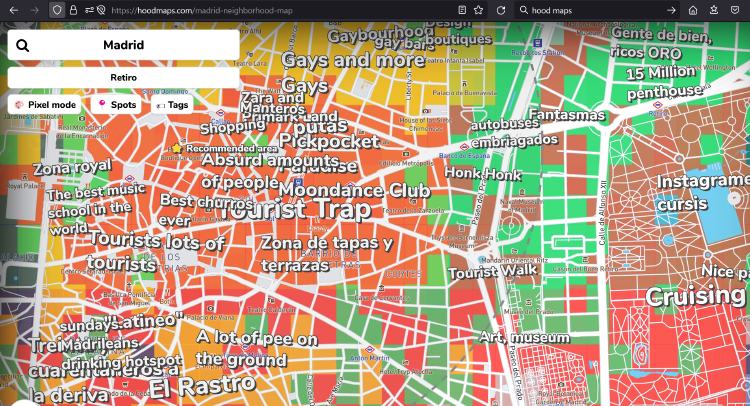Click the search magnifier icon beside Madrid

coord(23,45)
